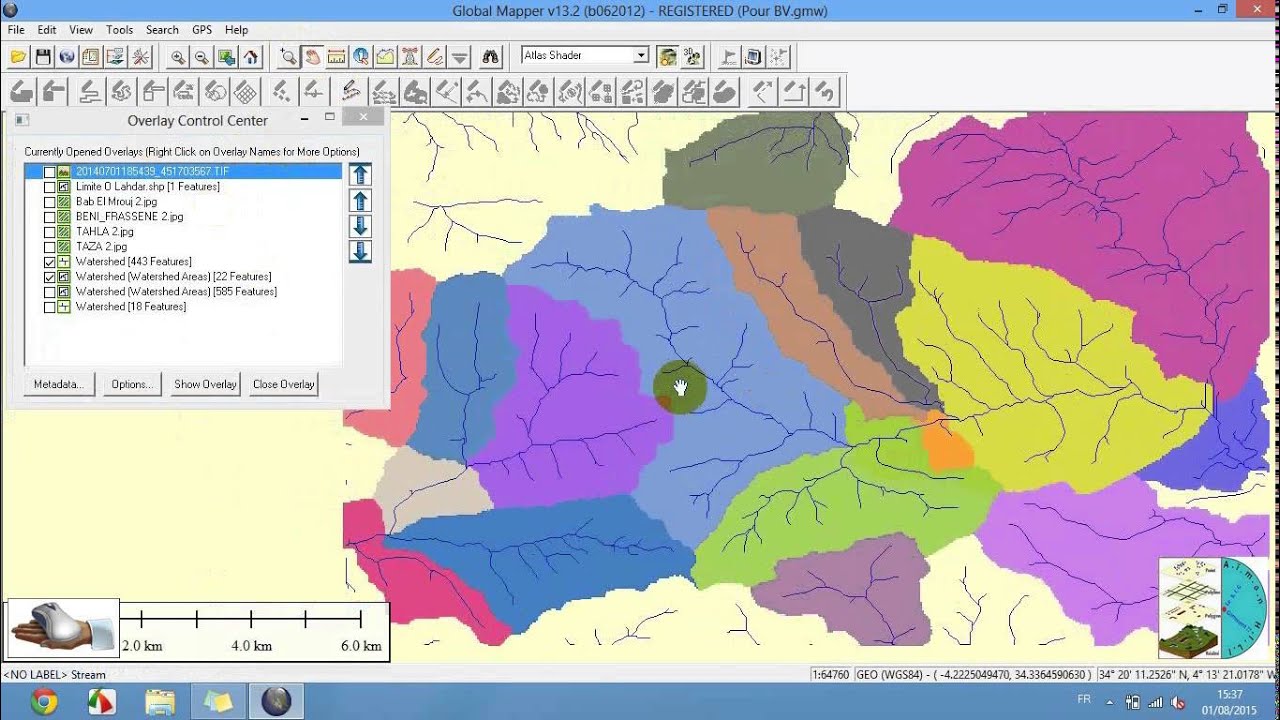Select the Watershed [18 Features] overlay name

pyautogui.click(x=131, y=307)
